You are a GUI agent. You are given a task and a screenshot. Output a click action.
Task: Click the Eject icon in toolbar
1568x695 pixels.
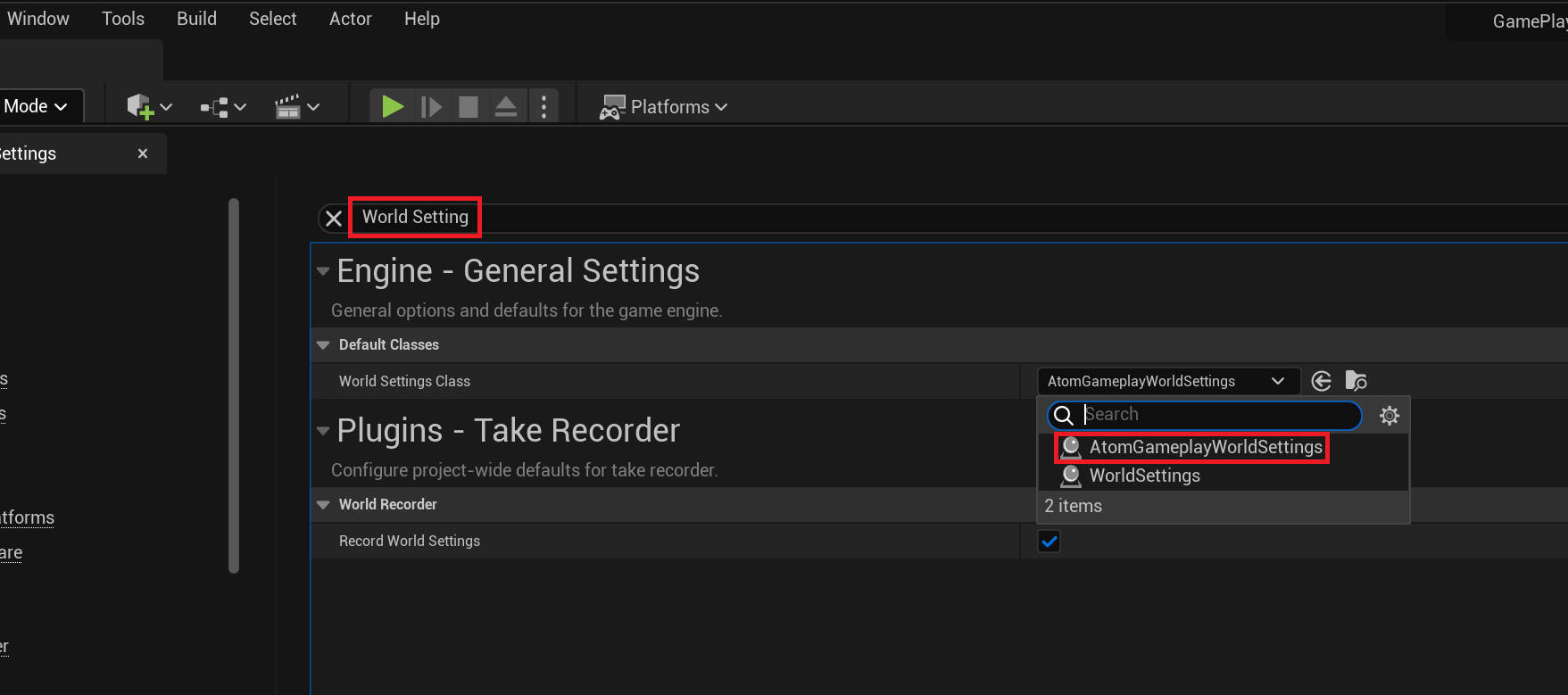(x=506, y=107)
